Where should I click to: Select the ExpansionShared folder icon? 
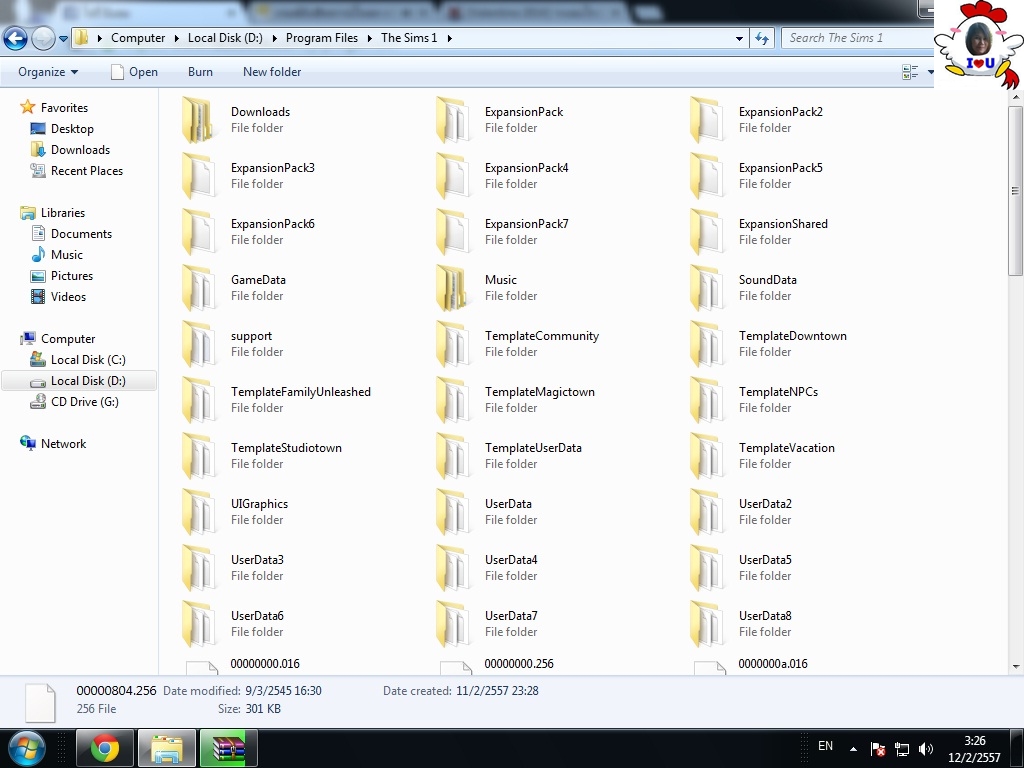707,232
